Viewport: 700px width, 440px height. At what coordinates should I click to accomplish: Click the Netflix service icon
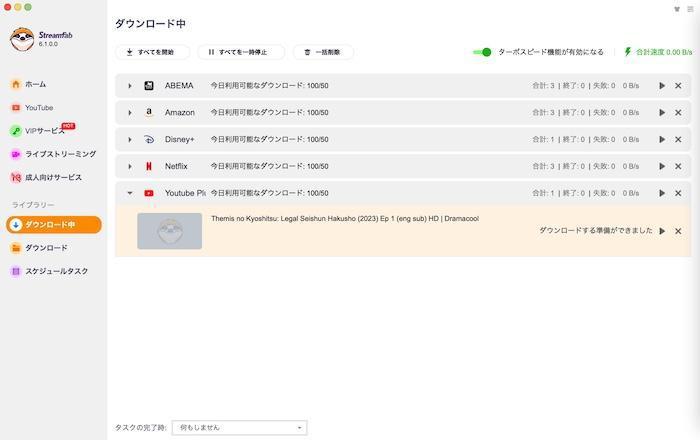click(x=149, y=166)
